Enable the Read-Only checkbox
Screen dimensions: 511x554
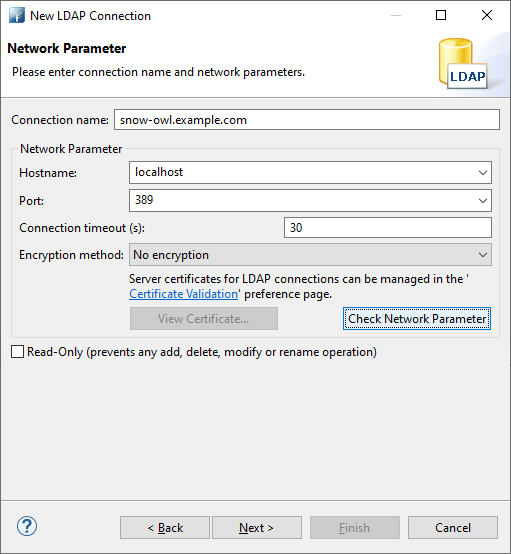coord(17,352)
